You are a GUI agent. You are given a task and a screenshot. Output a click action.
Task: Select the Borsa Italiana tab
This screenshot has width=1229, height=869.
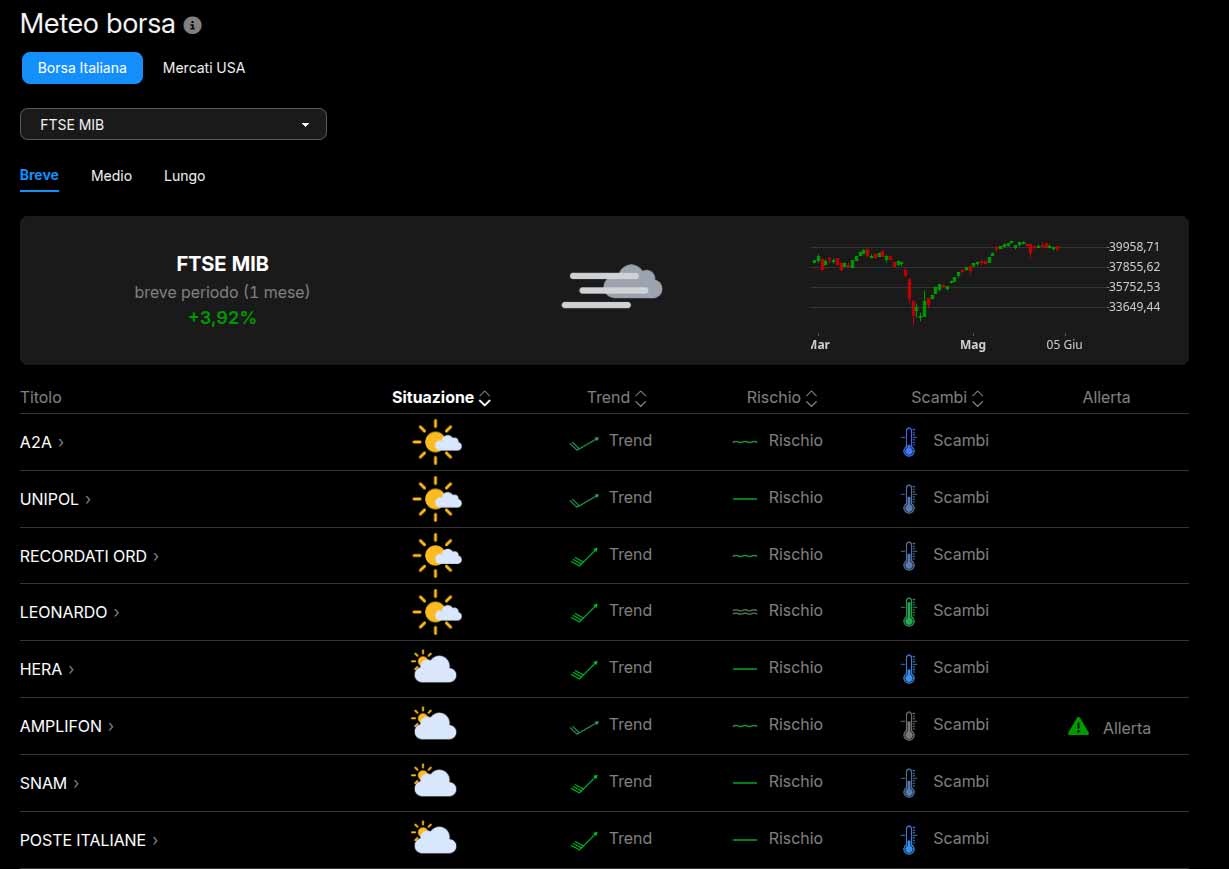click(82, 68)
